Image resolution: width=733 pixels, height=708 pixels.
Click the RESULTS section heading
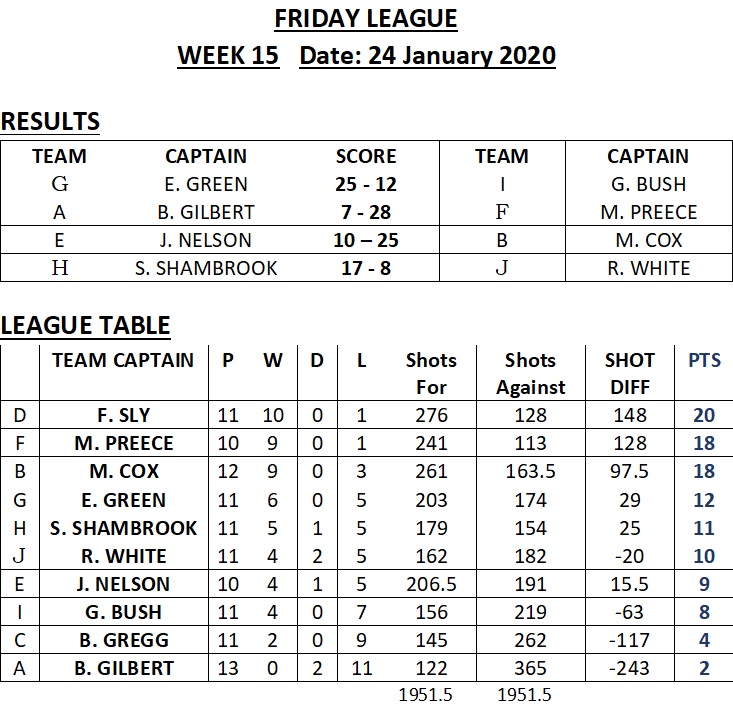[50, 122]
